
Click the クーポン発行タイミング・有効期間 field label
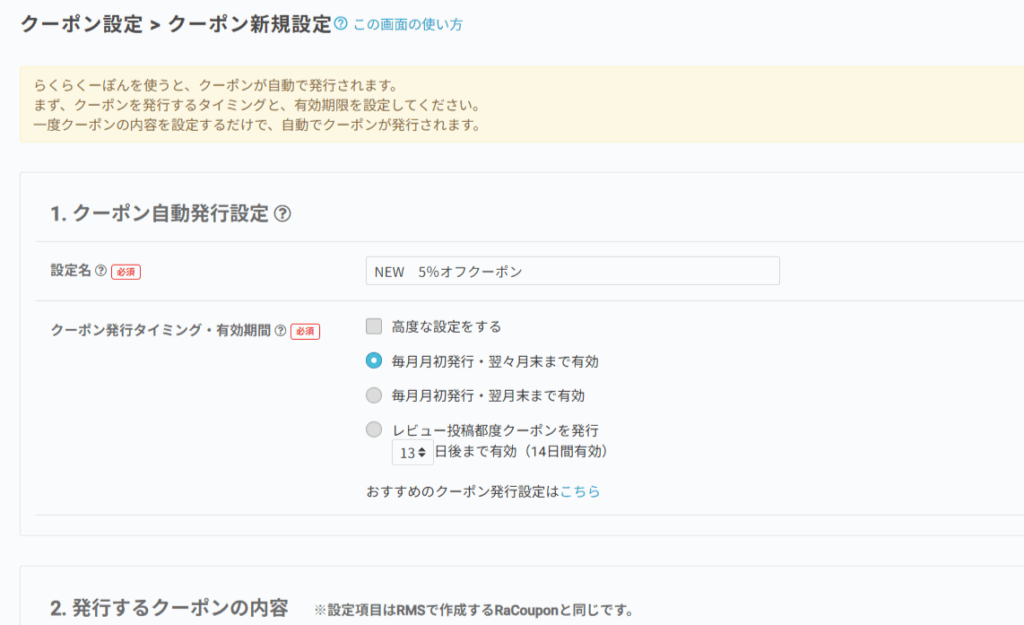(160, 331)
